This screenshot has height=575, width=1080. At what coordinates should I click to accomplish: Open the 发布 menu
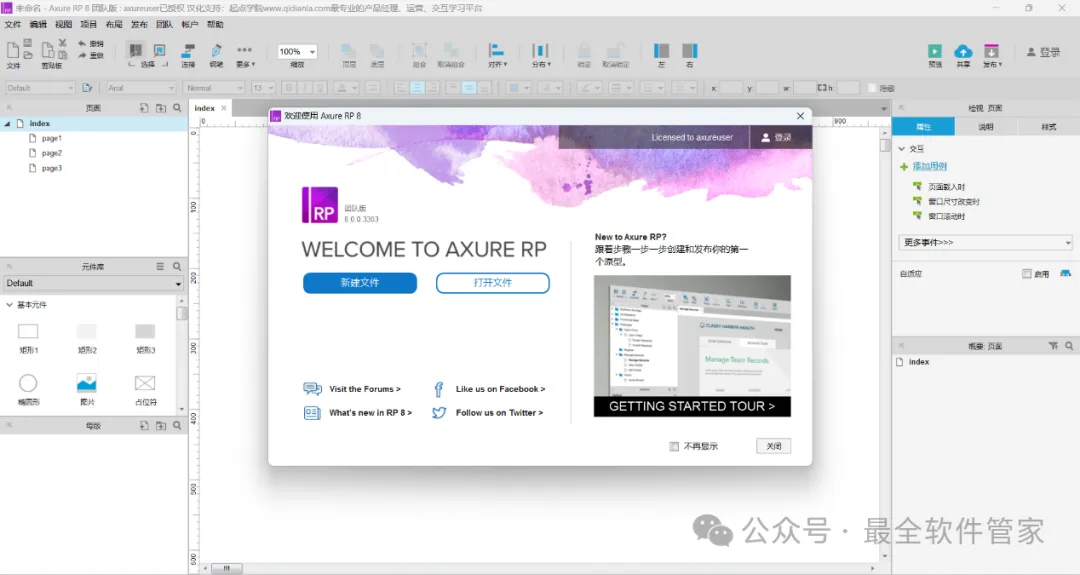coord(139,24)
